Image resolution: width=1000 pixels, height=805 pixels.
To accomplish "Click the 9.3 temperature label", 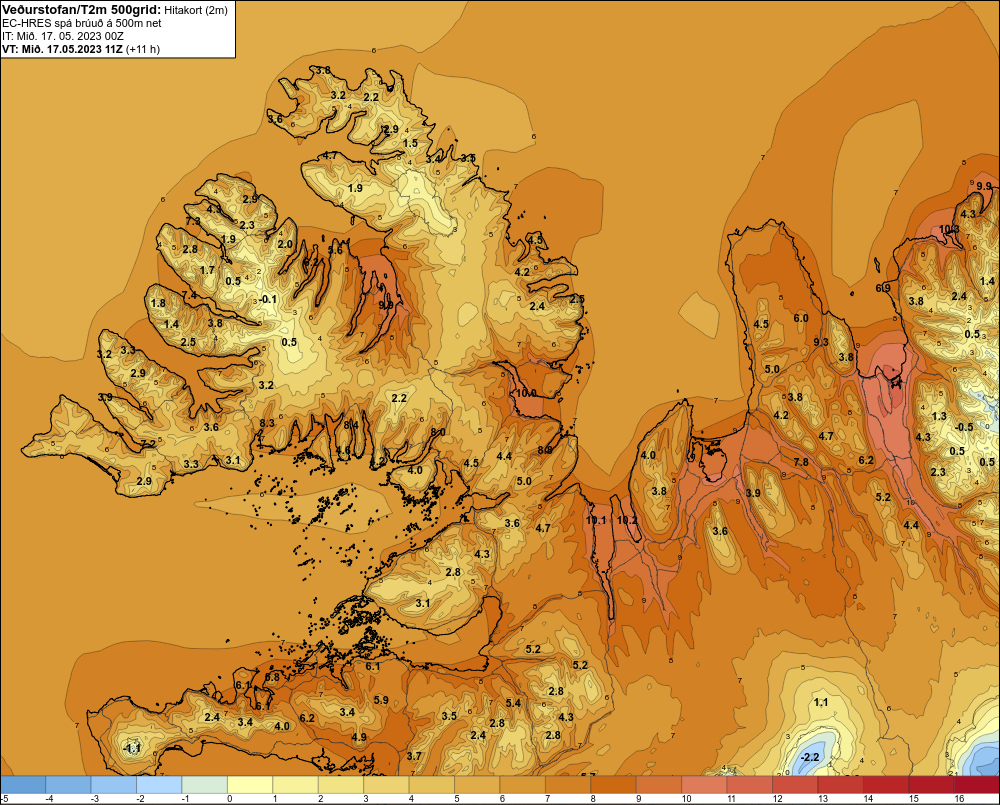I will point(821,342).
